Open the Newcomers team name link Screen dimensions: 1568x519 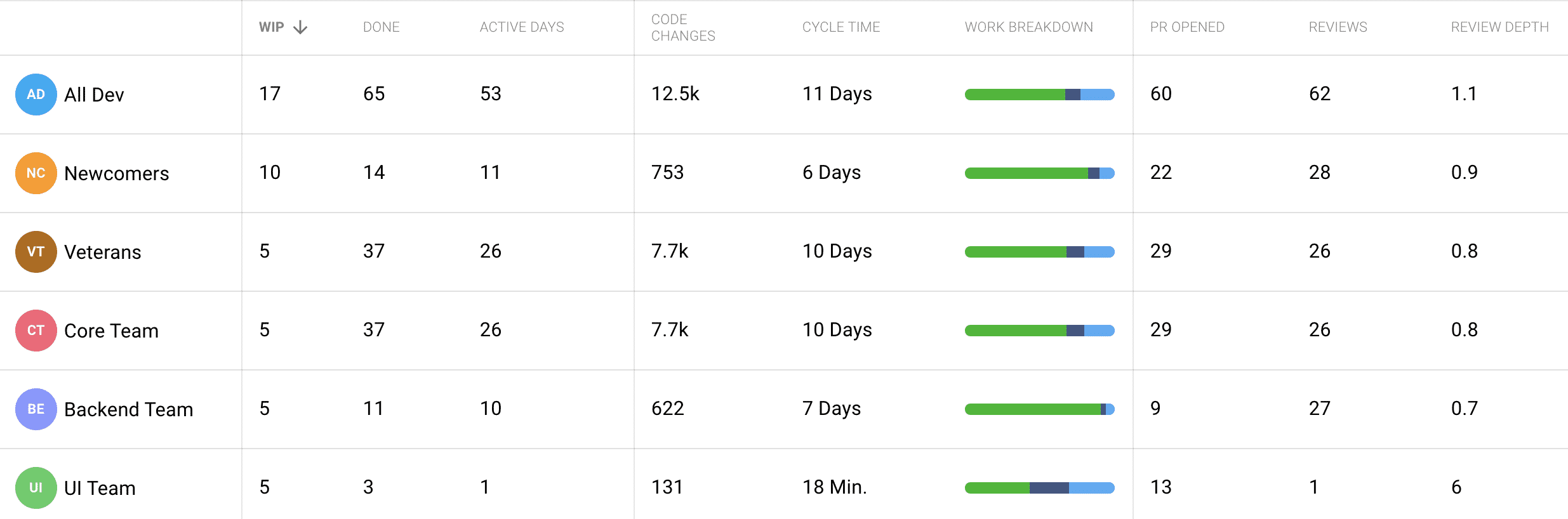[117, 173]
